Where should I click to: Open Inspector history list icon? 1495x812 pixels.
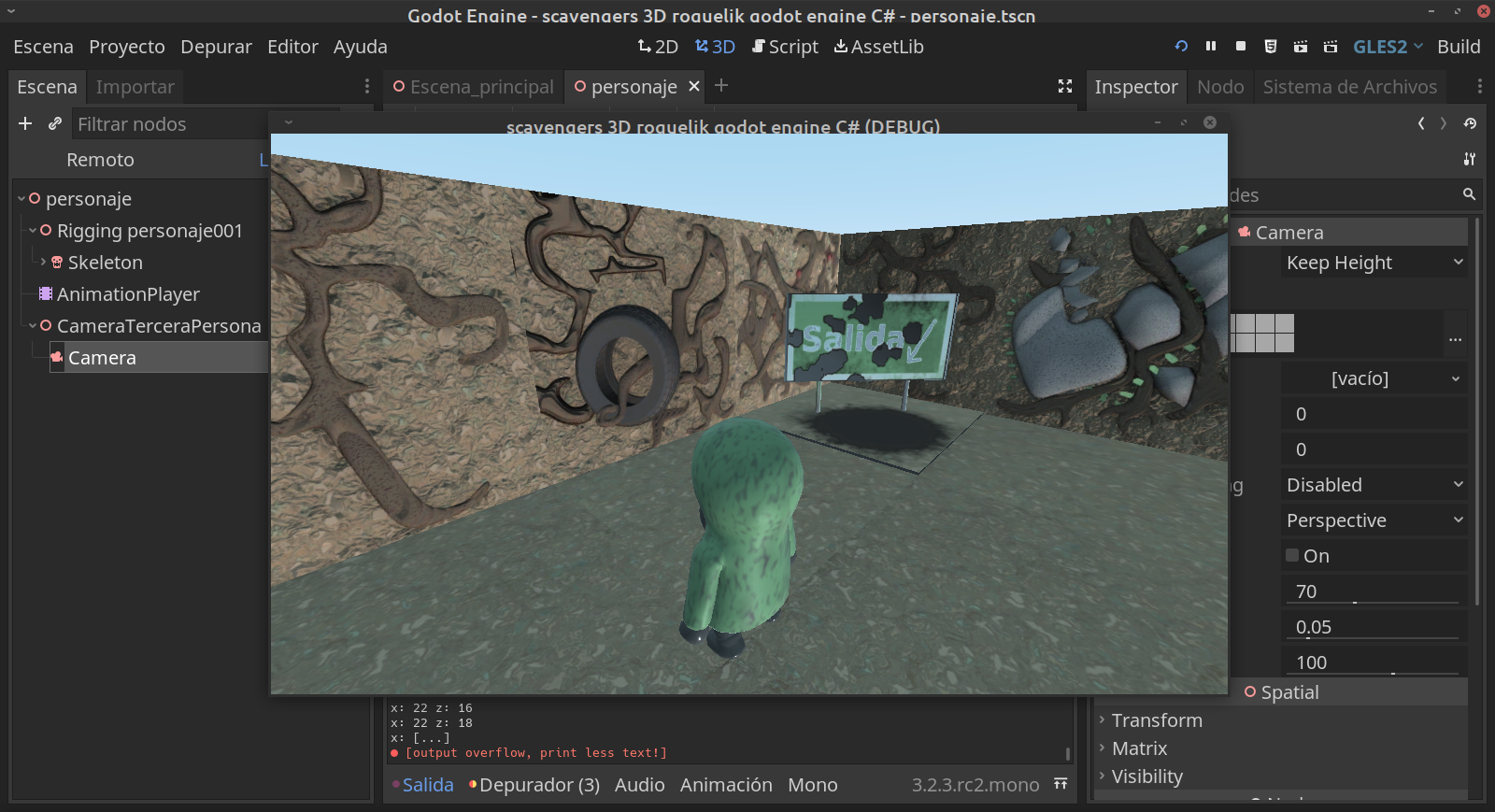[x=1470, y=123]
